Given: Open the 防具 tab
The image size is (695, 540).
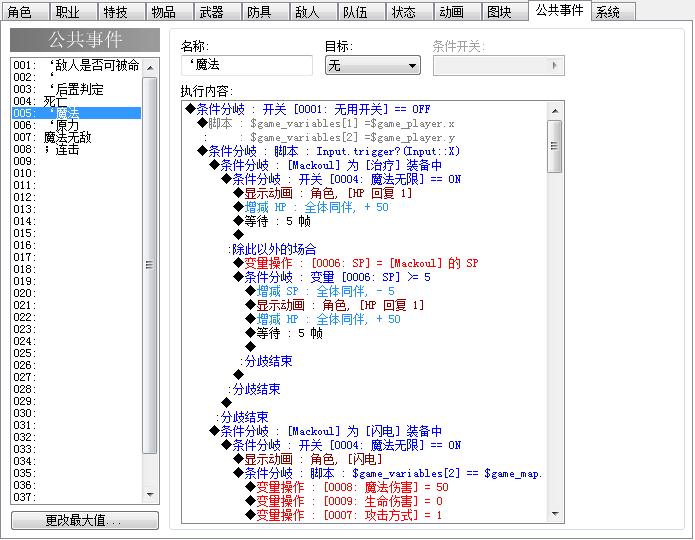Looking at the screenshot, I should click(265, 12).
